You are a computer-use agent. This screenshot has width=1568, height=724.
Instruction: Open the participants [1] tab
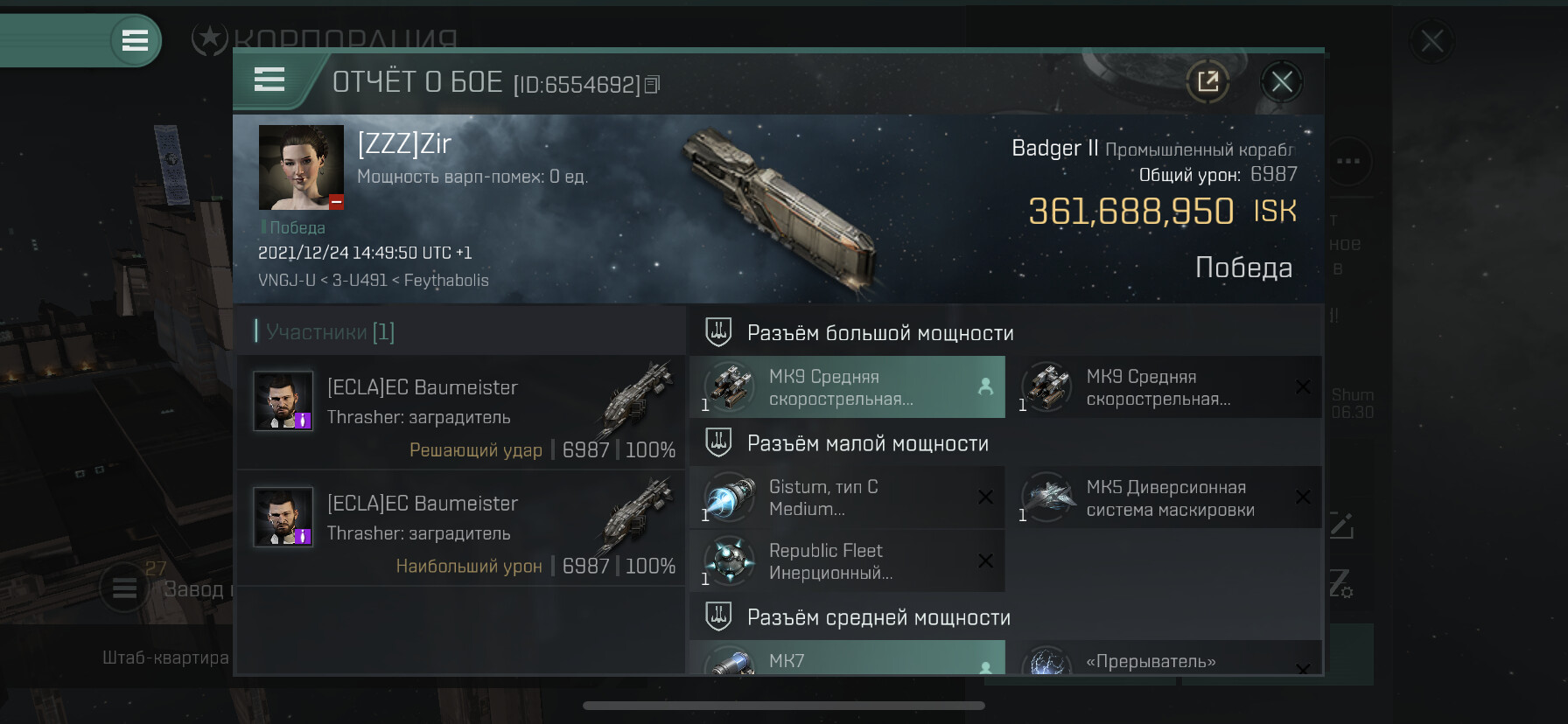[325, 331]
